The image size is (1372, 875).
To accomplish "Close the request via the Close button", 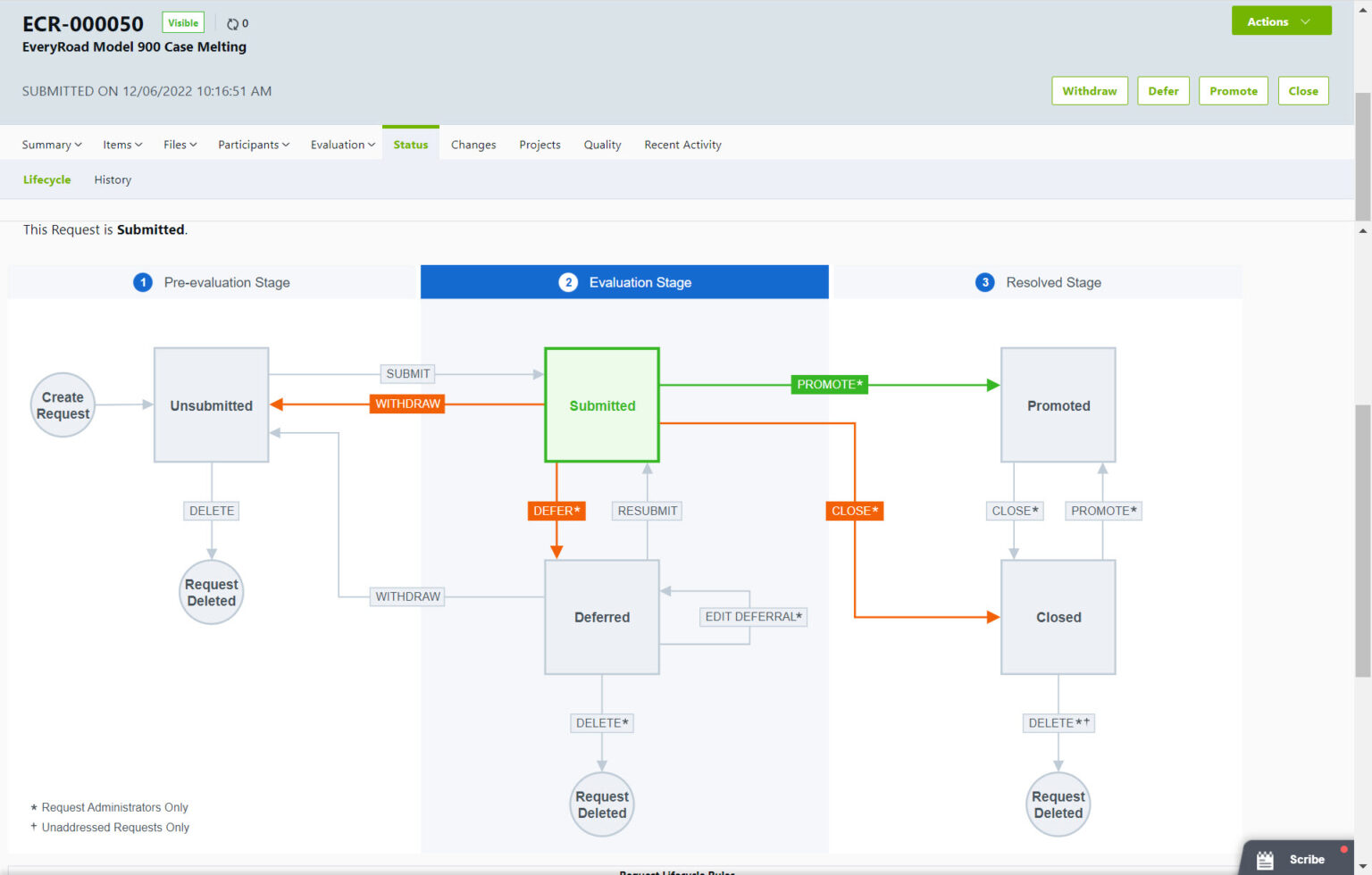I will click(x=1303, y=90).
